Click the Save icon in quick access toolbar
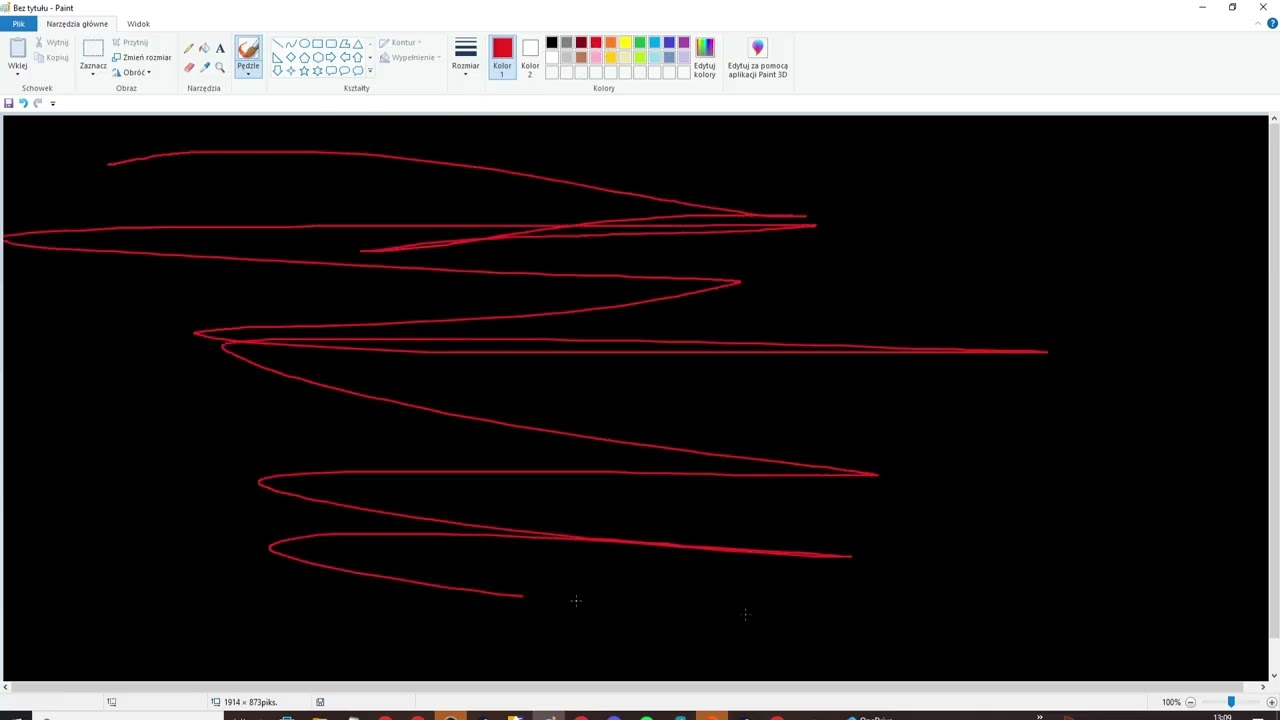The height and width of the screenshot is (720, 1280). click(9, 103)
